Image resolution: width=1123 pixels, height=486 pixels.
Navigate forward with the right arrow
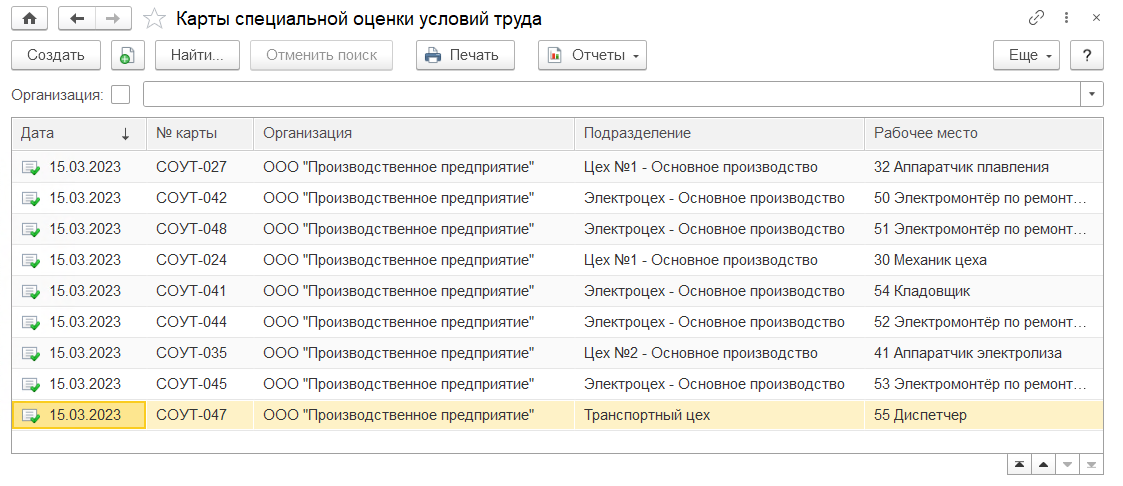coord(112,18)
